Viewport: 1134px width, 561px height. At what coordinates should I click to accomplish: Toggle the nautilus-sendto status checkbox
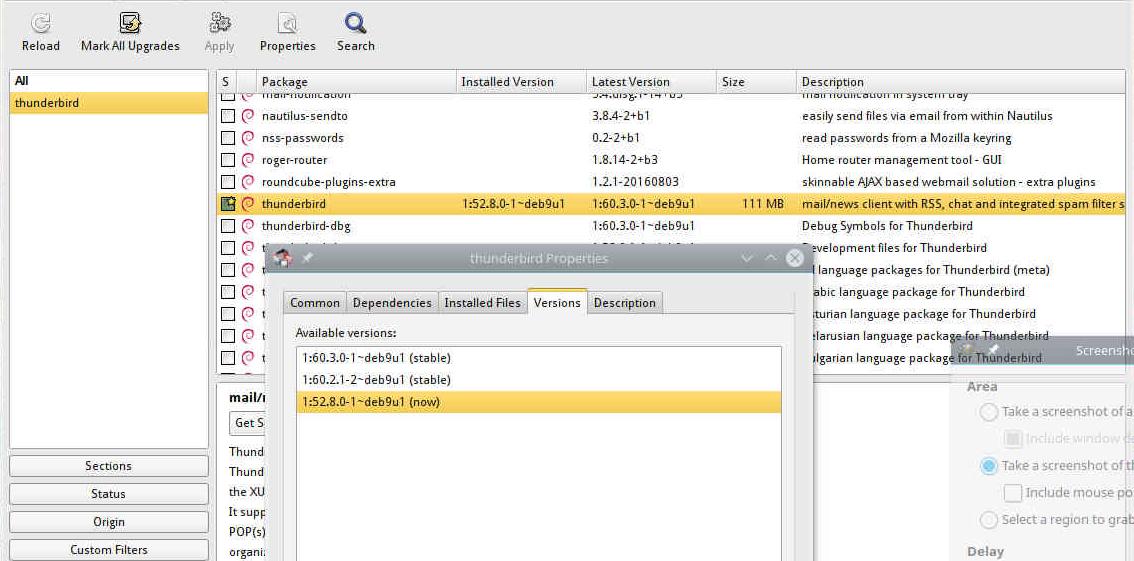tap(228, 116)
